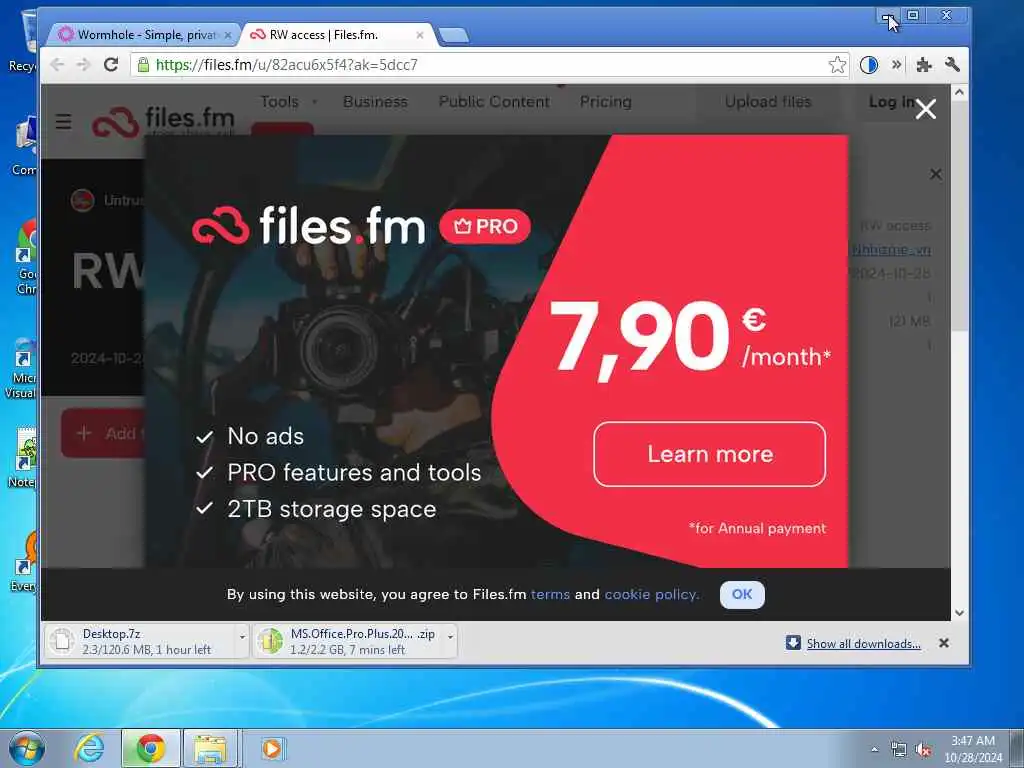Click the Upload files button
The image size is (1024, 768).
pos(768,102)
